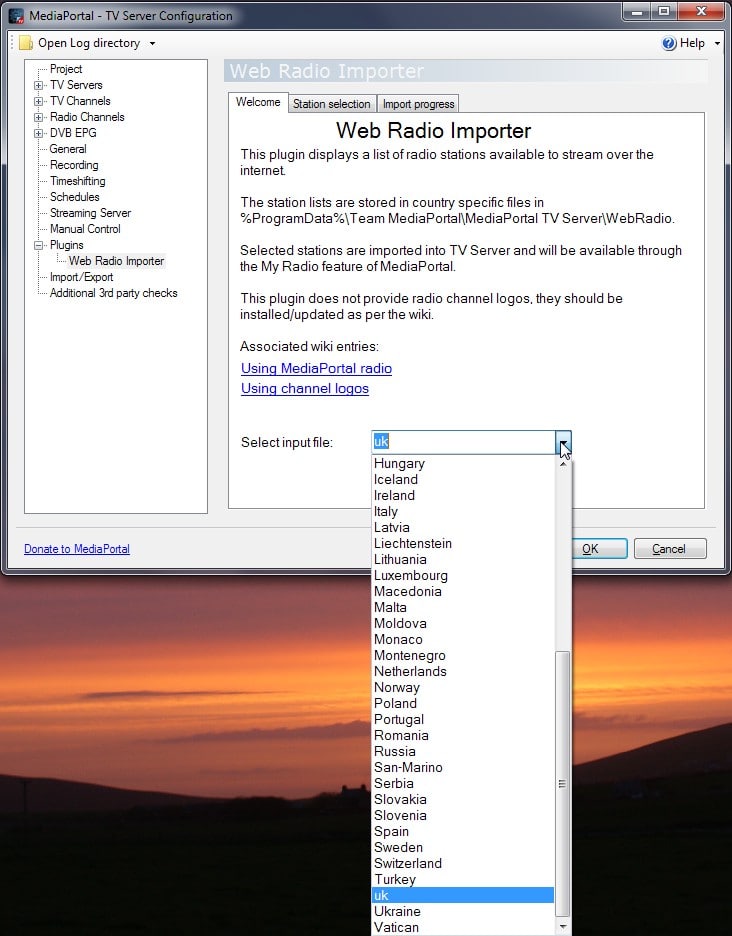Click the dropdown list scrollbar thumb
This screenshot has height=936, width=732.
(562, 784)
